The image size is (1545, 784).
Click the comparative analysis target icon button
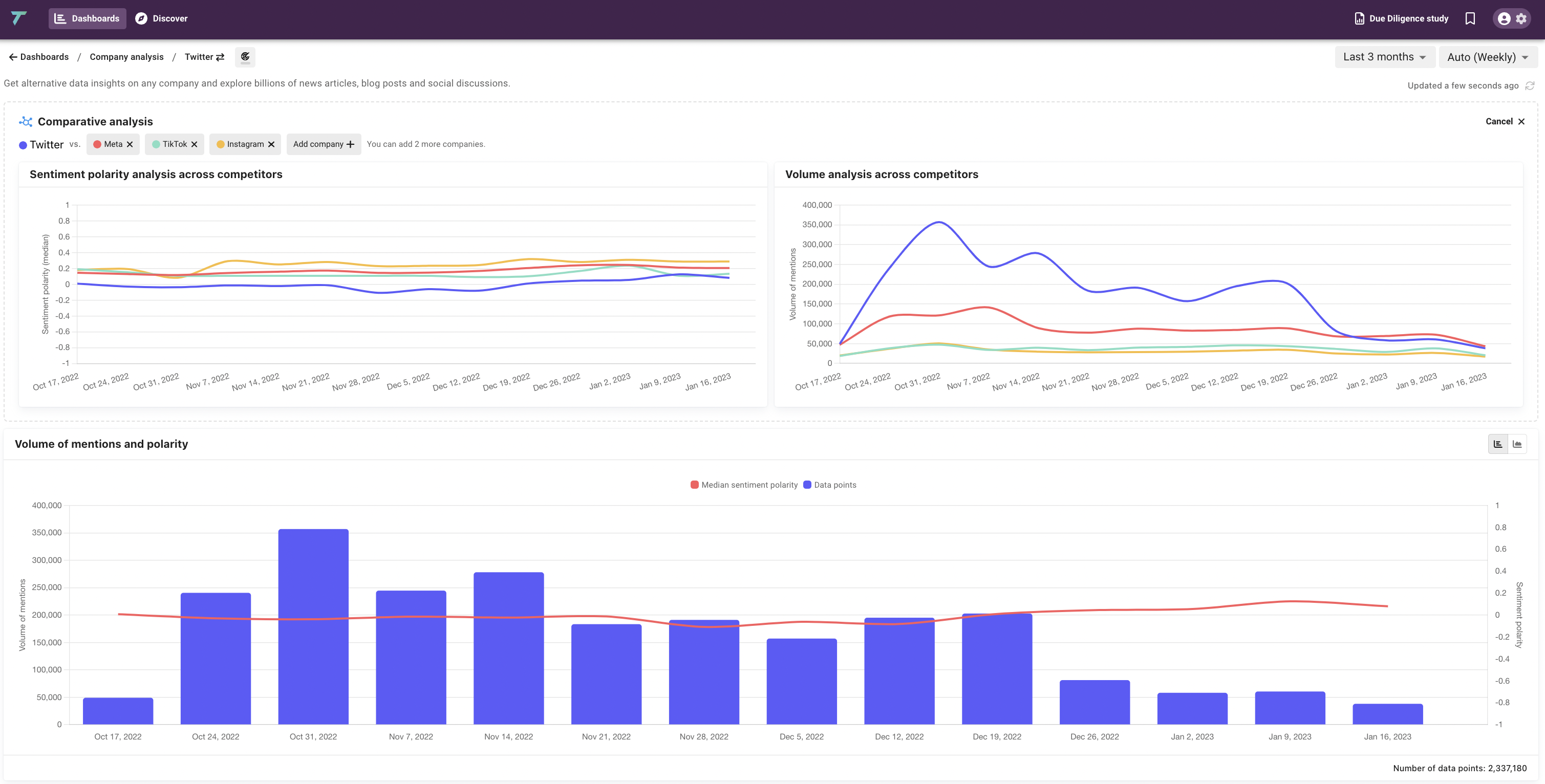(x=245, y=57)
